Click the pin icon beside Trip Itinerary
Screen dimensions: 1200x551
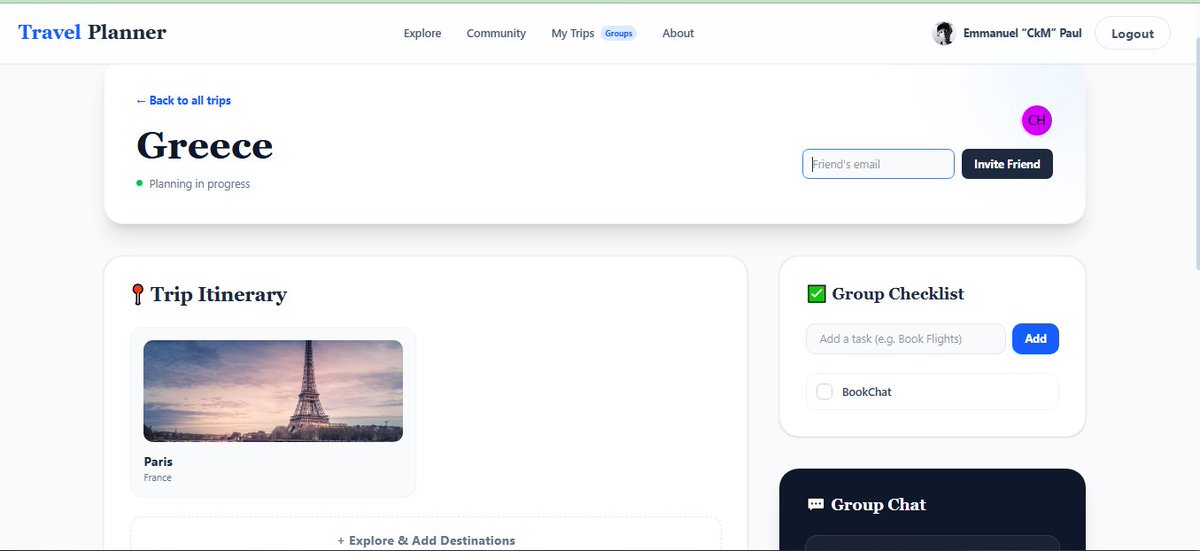tap(138, 294)
